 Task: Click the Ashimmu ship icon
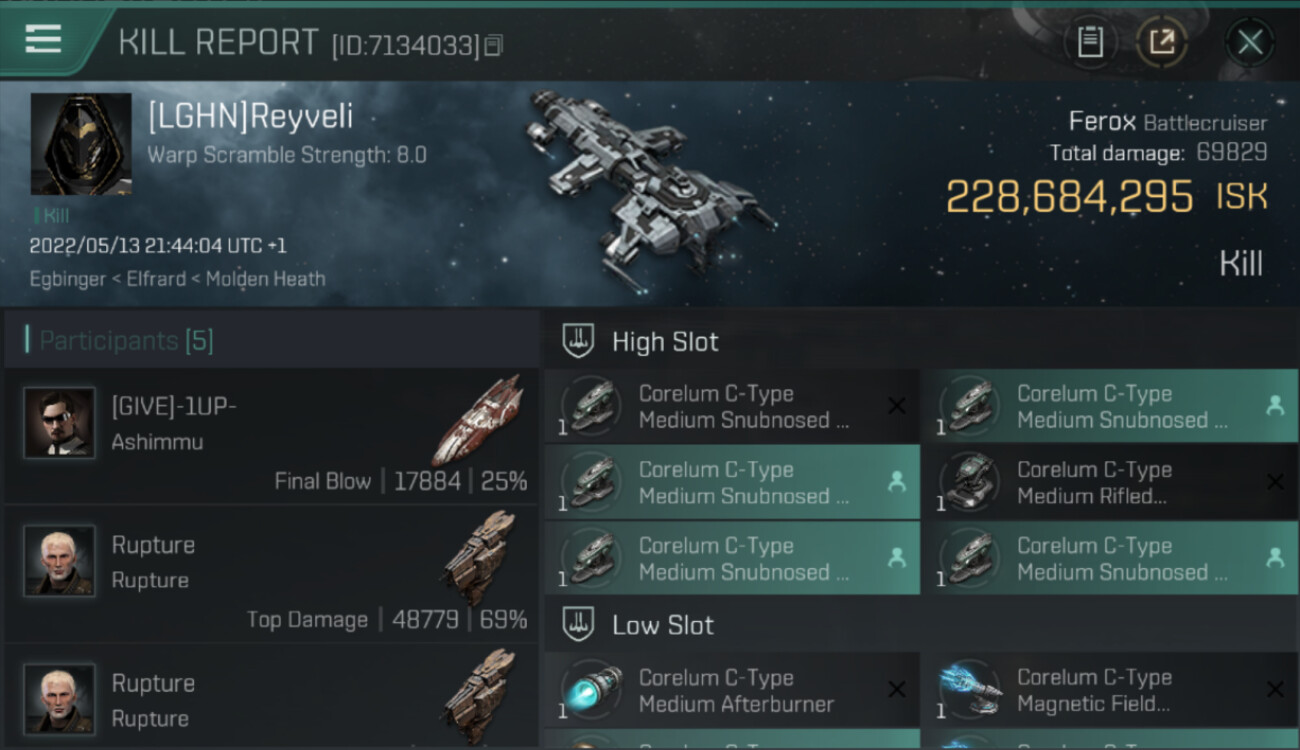click(x=479, y=419)
